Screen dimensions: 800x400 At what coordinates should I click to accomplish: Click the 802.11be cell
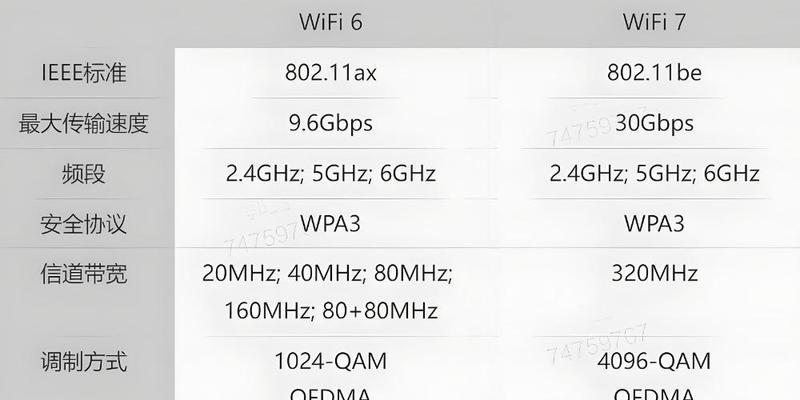point(654,72)
